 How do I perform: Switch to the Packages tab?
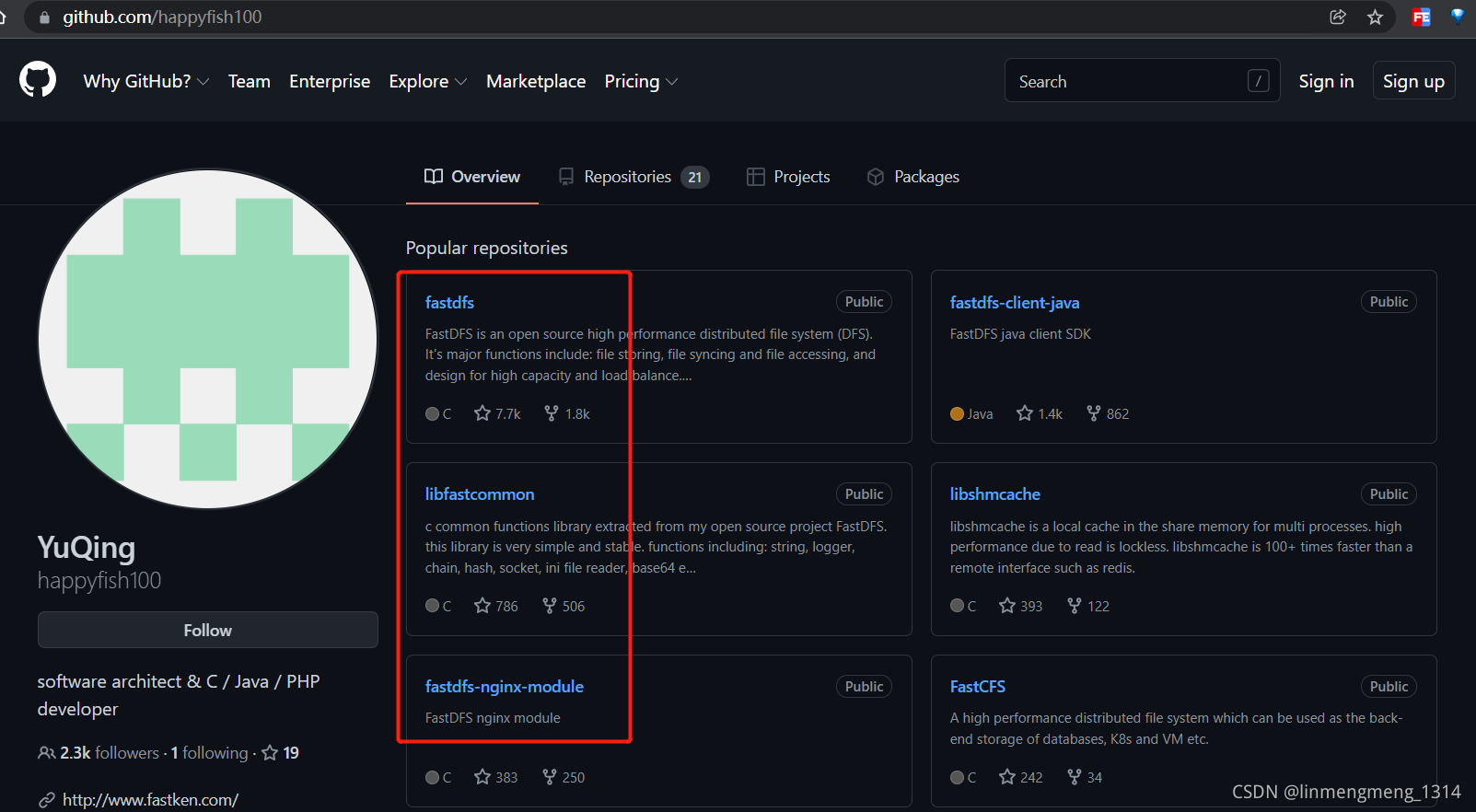pos(913,177)
